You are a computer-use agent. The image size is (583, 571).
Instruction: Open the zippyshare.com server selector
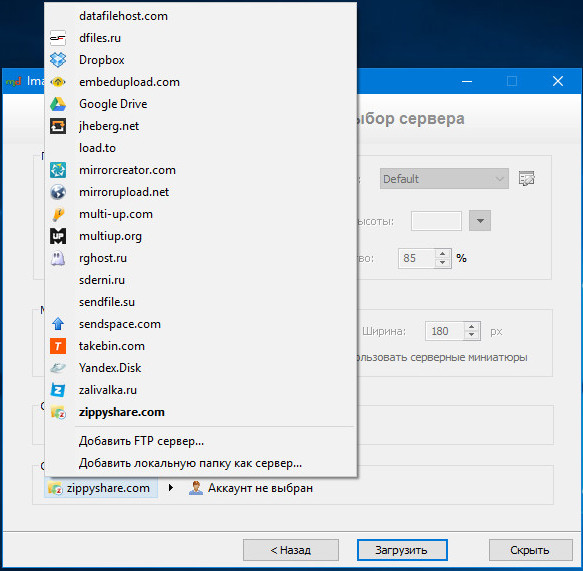101,488
